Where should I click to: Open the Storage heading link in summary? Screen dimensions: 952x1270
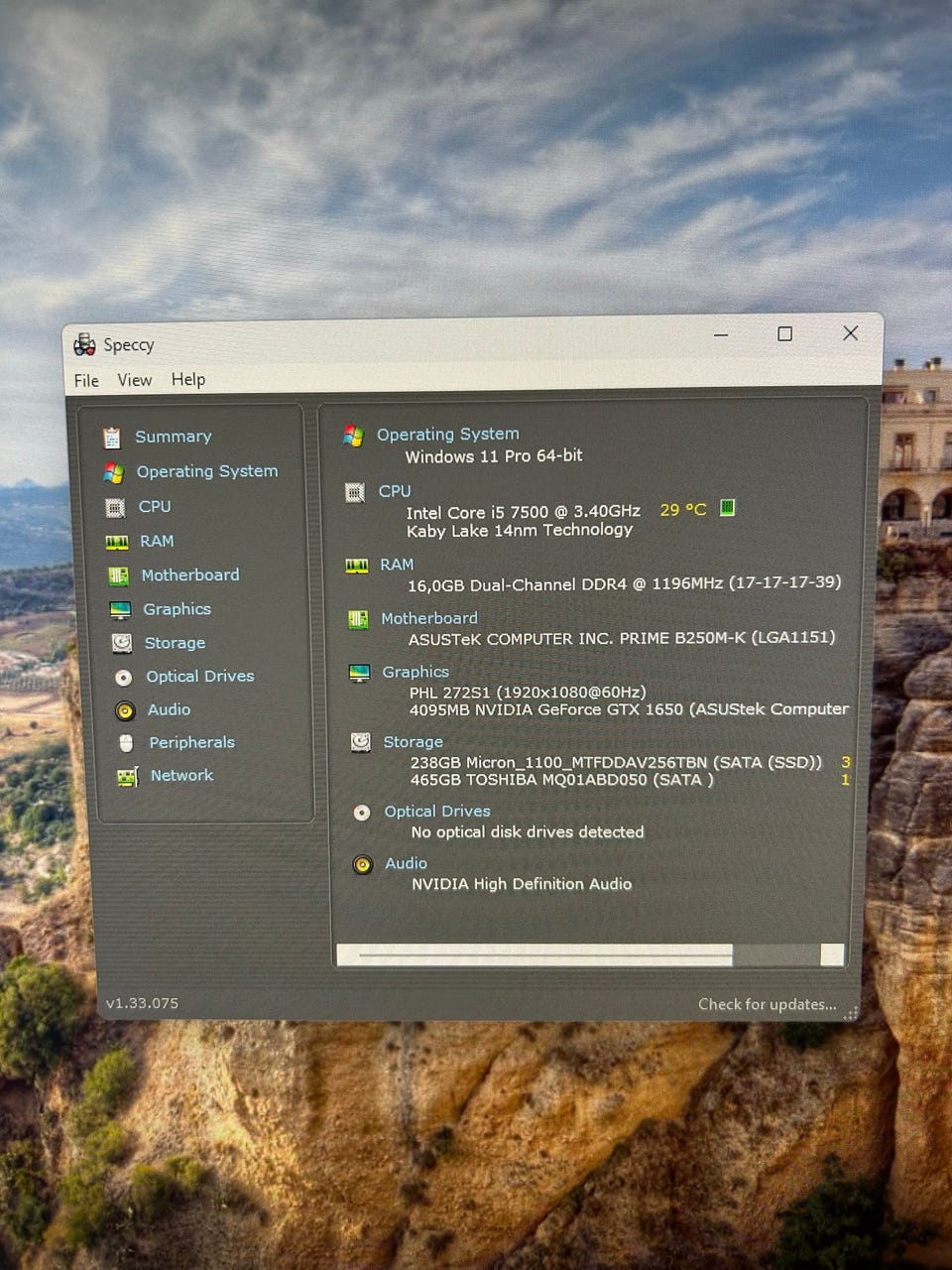414,742
